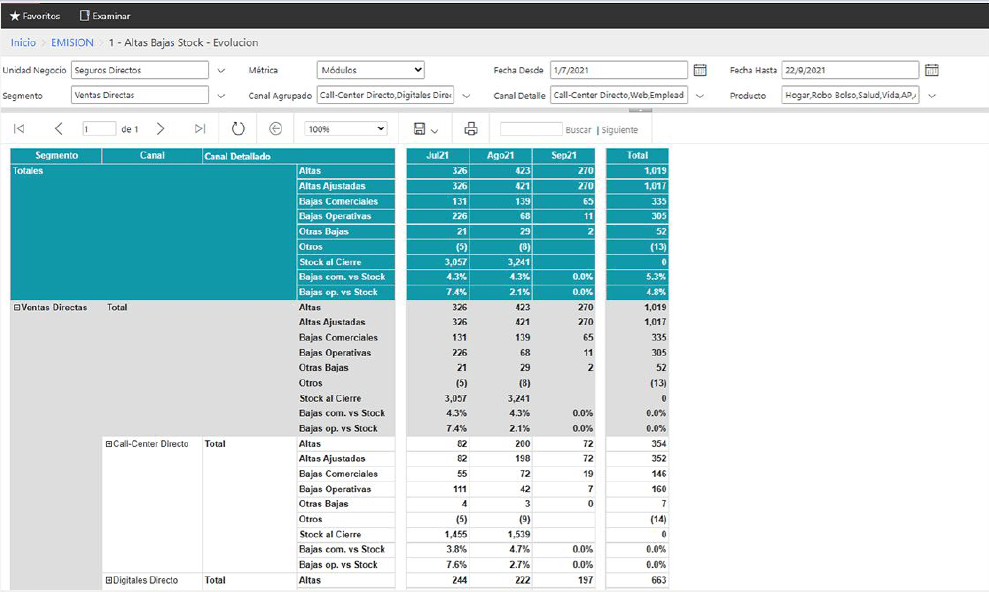Collapse the Ventas Directas segment

coord(16,308)
